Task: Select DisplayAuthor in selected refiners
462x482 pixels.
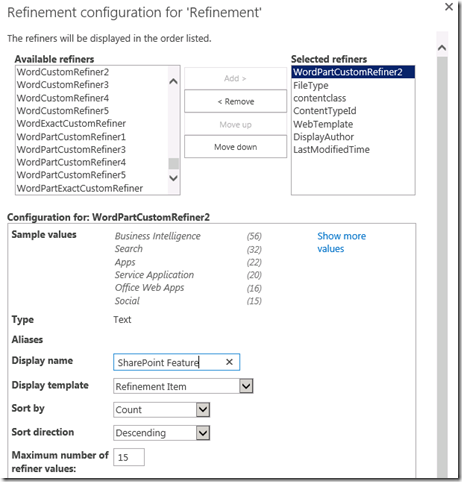Action: [323, 137]
